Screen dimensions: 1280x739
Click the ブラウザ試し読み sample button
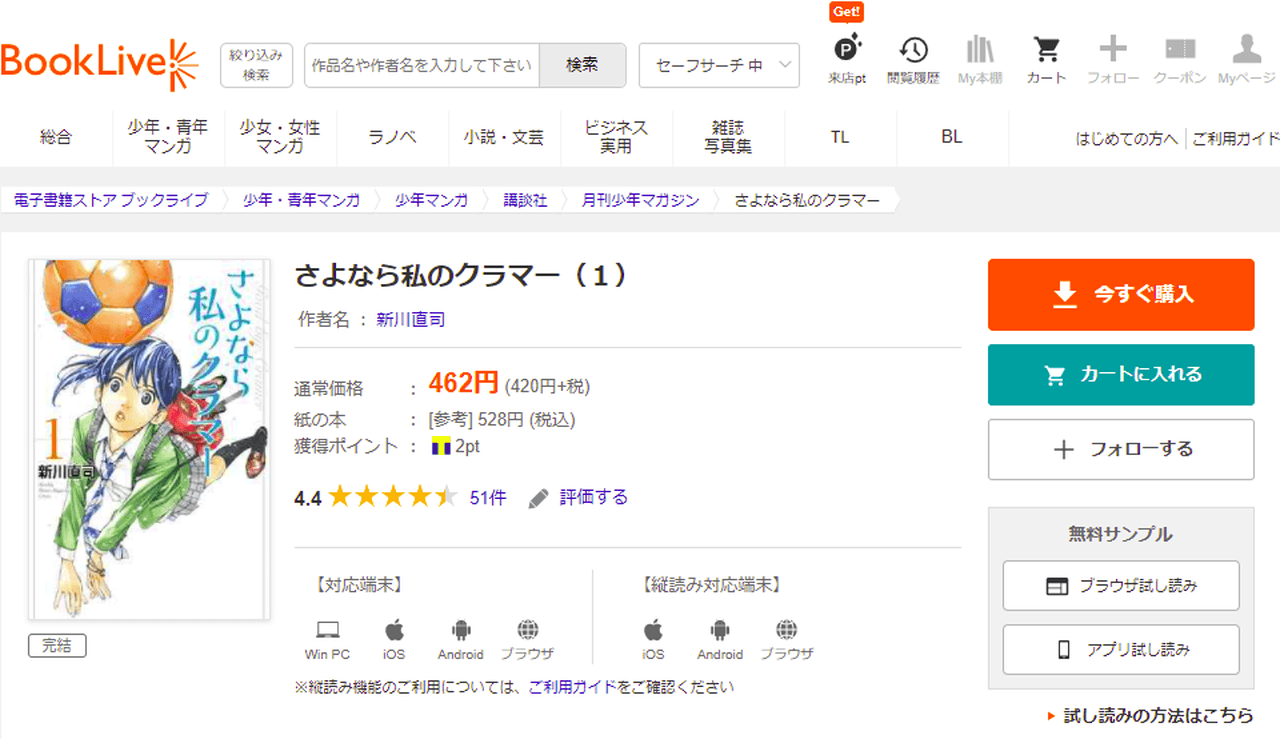tap(1121, 586)
